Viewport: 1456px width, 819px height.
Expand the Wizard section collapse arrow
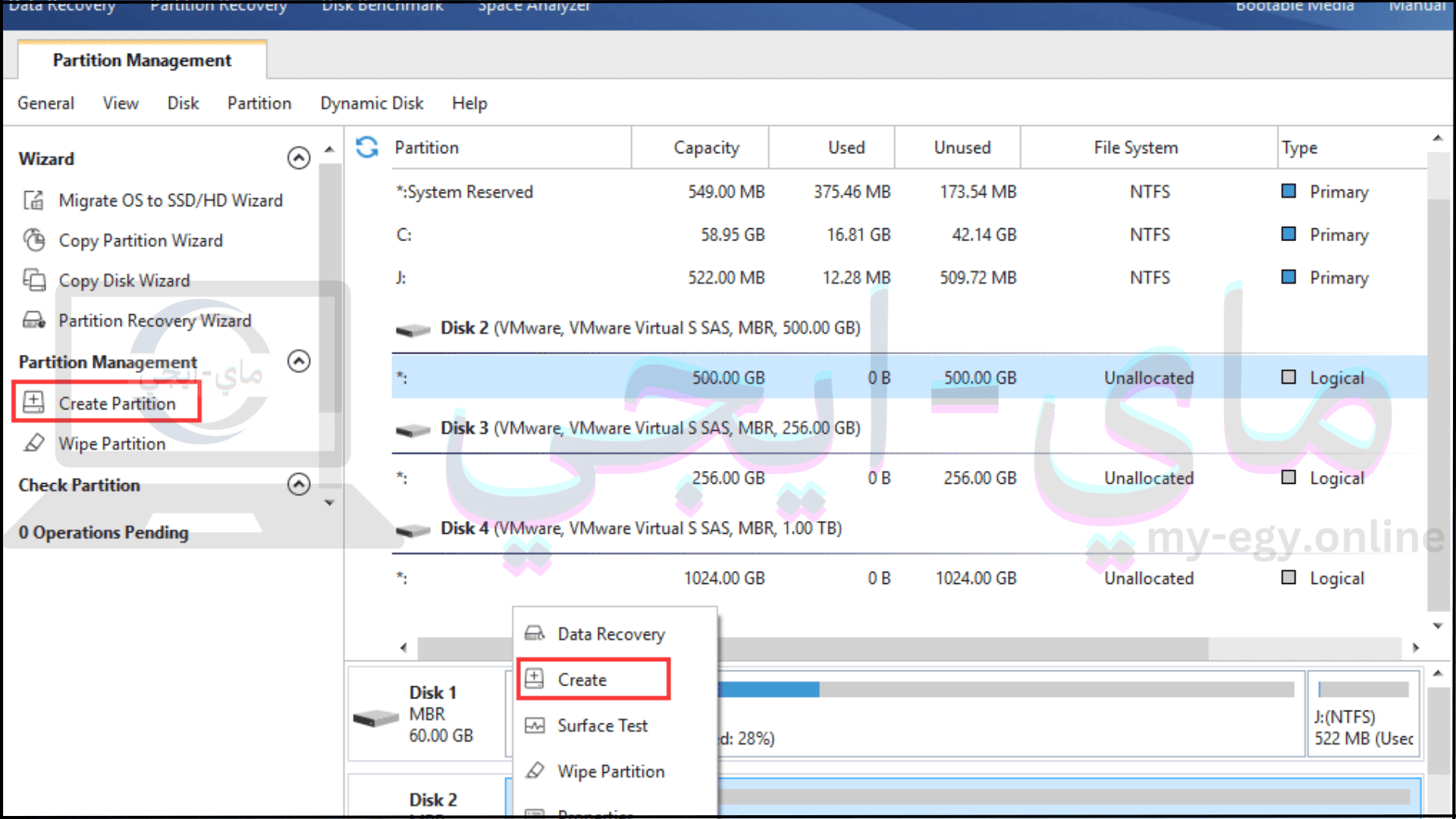click(299, 158)
